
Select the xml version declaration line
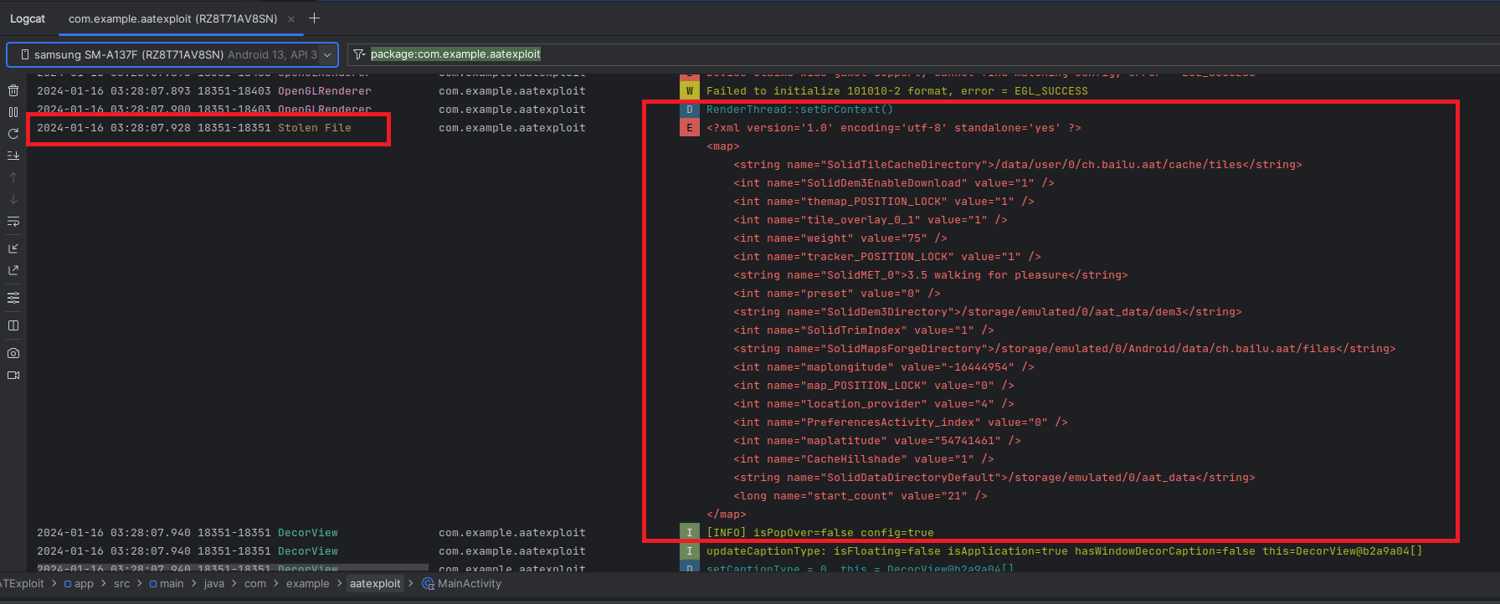[893, 128]
